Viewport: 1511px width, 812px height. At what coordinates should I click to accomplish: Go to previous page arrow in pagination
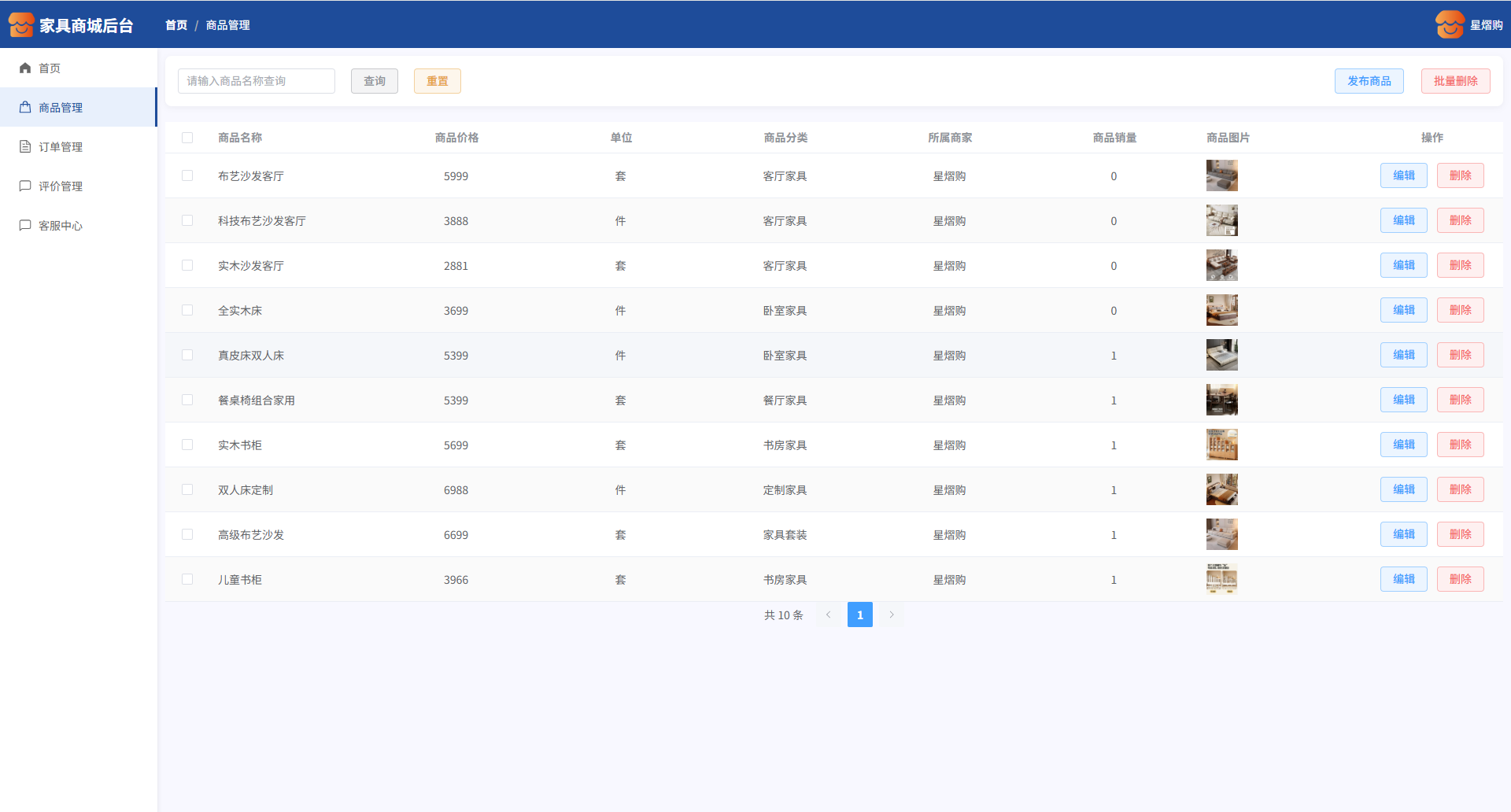pyautogui.click(x=828, y=615)
